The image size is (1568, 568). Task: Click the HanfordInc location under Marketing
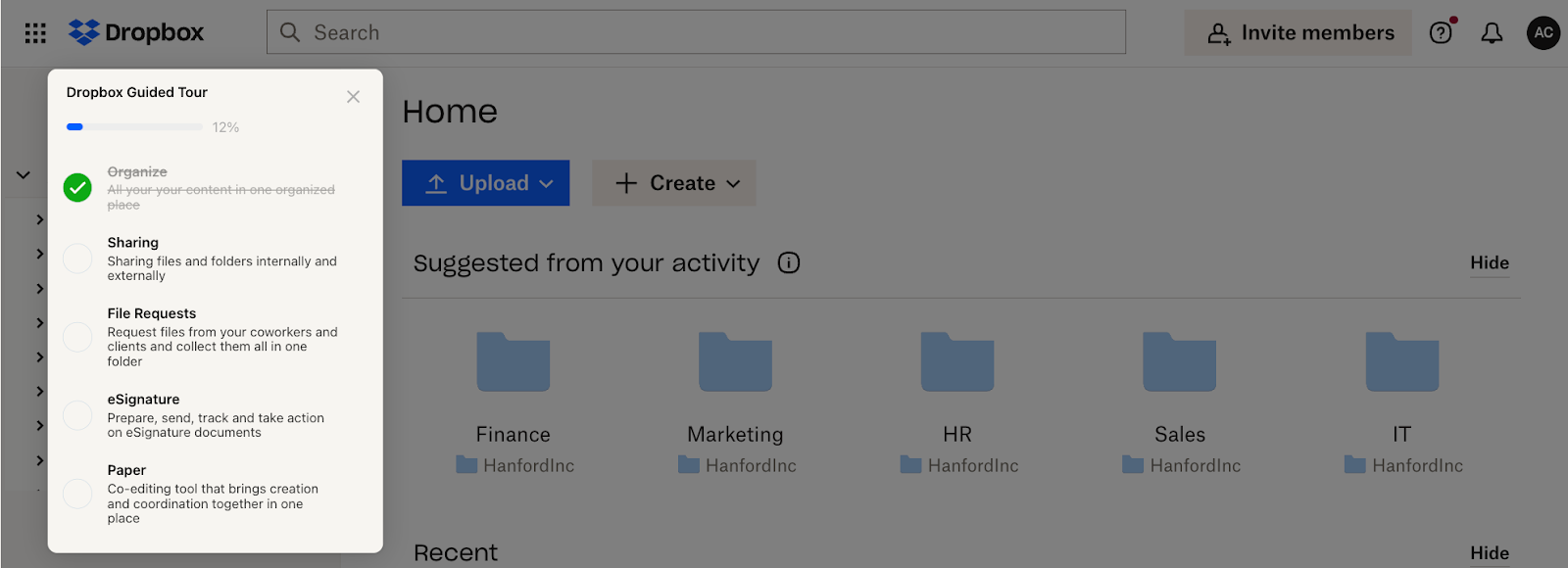coord(738,465)
